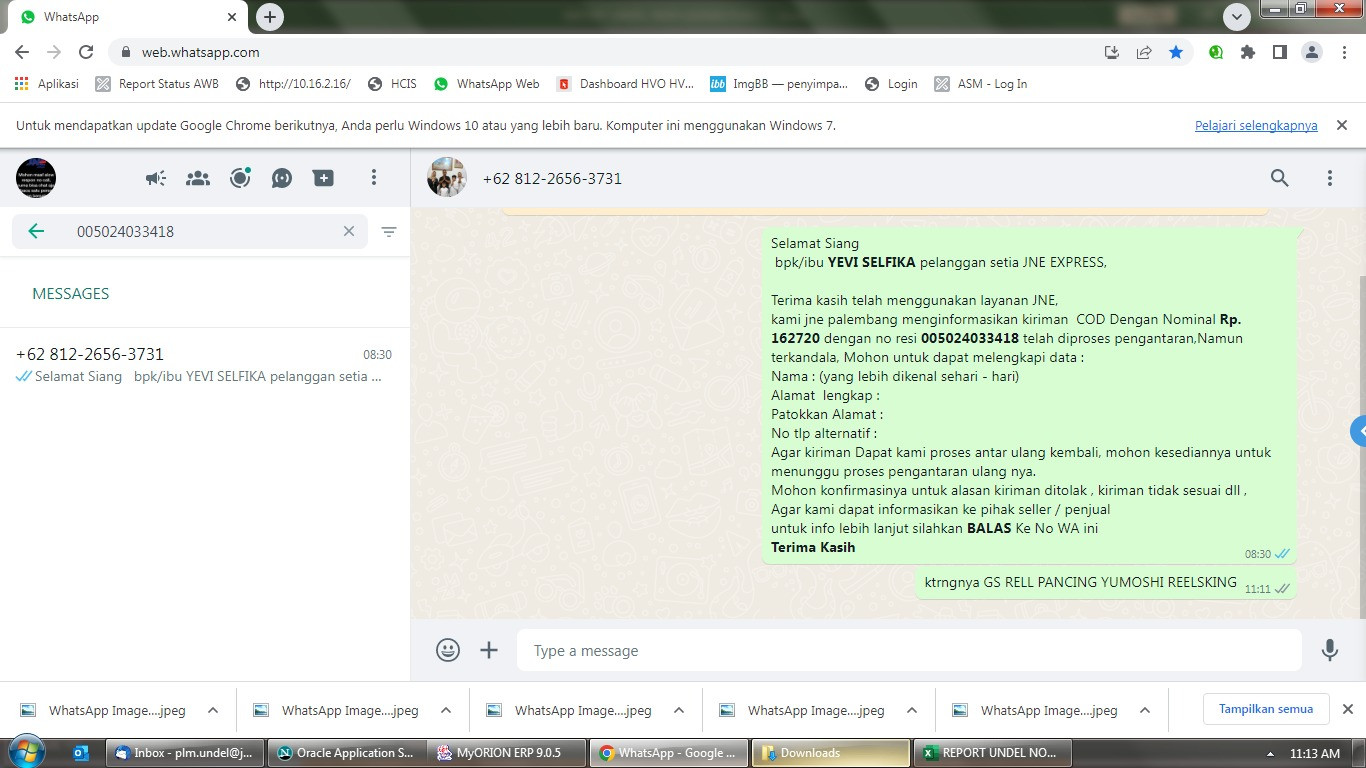Start a new chat
Image resolution: width=1366 pixels, height=768 pixels.
(323, 178)
